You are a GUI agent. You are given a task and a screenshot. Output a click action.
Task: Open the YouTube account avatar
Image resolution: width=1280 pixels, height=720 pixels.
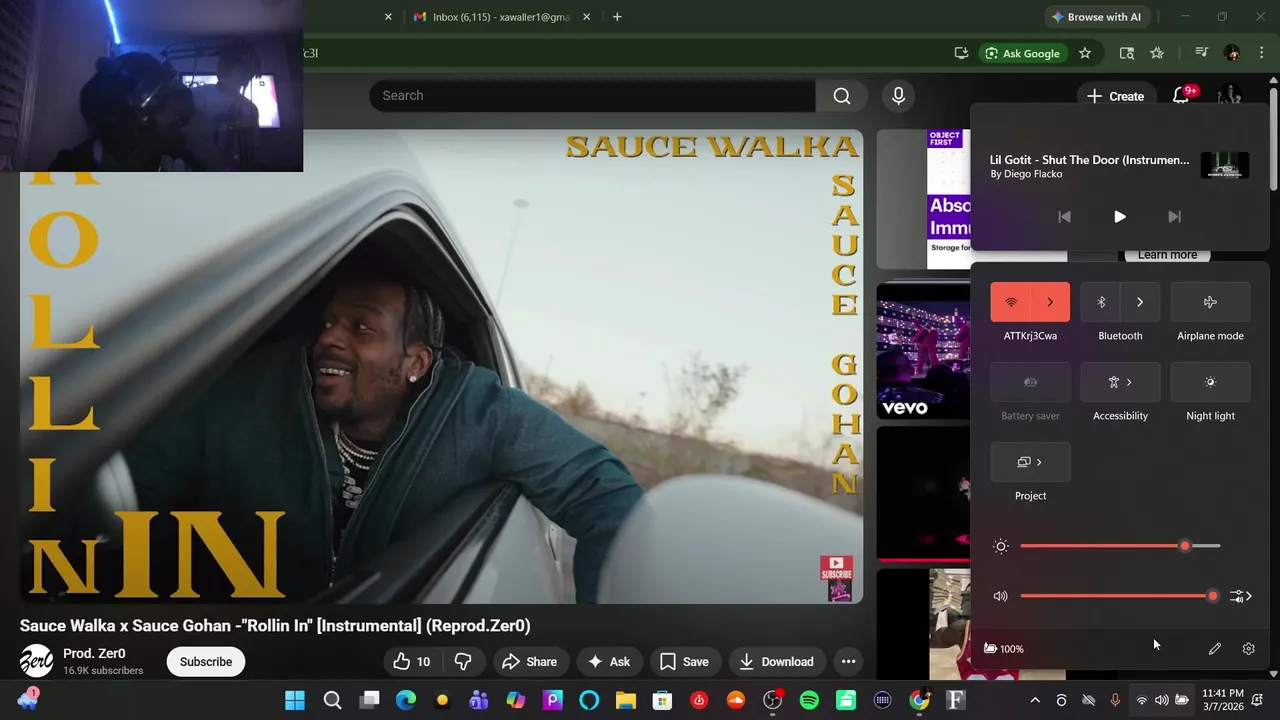point(1230,96)
